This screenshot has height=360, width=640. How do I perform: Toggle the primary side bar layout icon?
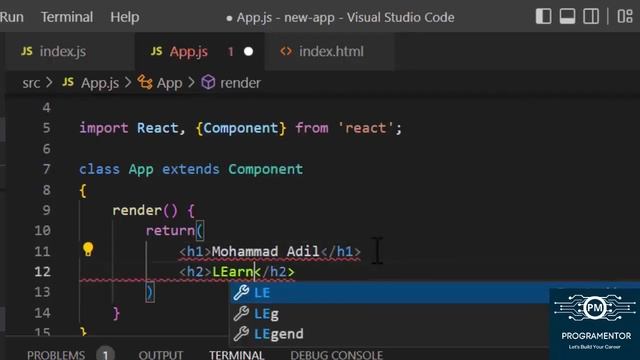(x=543, y=17)
